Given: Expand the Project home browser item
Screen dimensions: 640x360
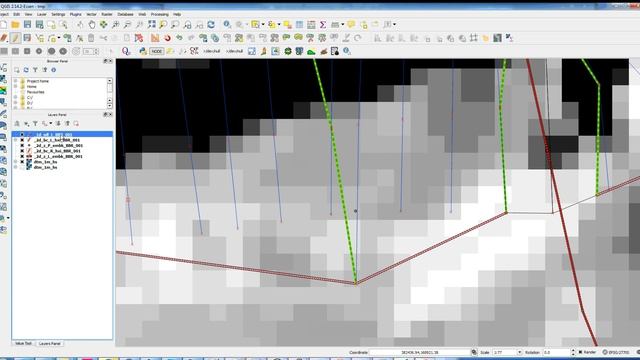Looking at the screenshot, I should [16, 81].
